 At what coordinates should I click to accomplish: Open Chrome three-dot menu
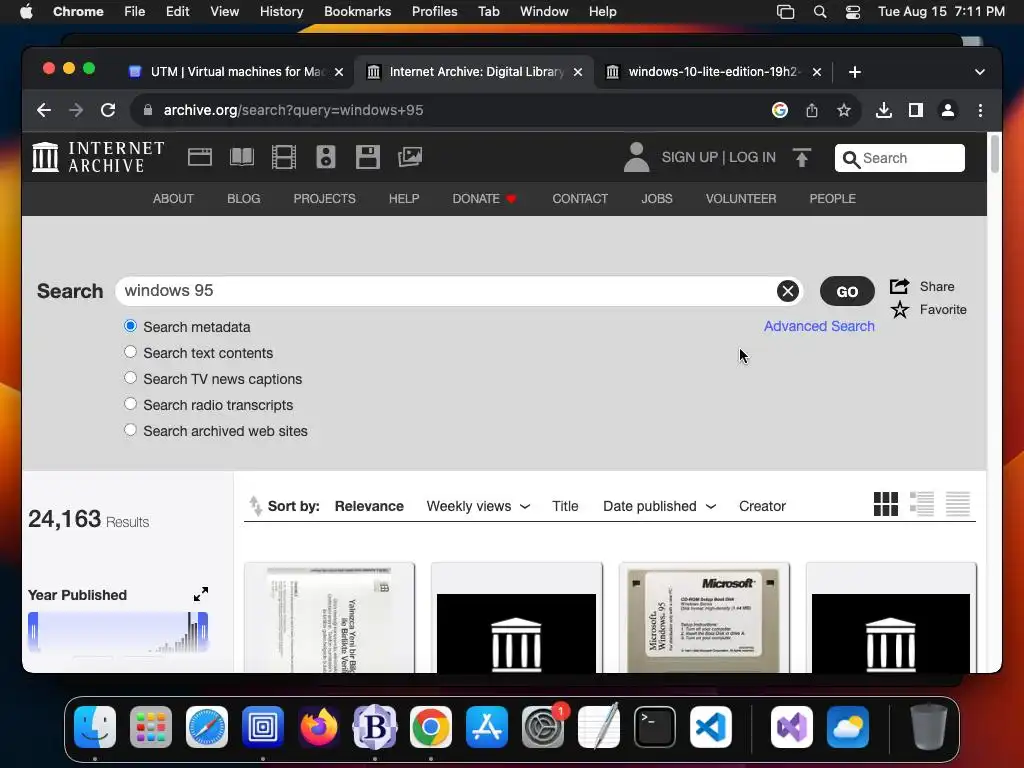(980, 110)
